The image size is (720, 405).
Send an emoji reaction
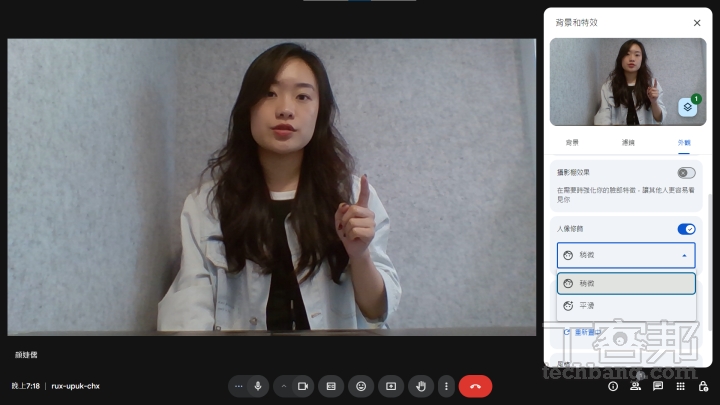[x=361, y=386]
